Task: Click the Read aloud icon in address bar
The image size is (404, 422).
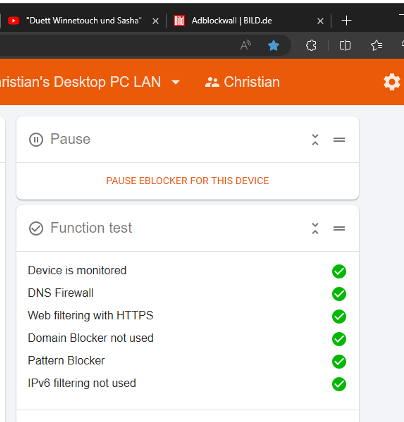Action: coord(246,45)
